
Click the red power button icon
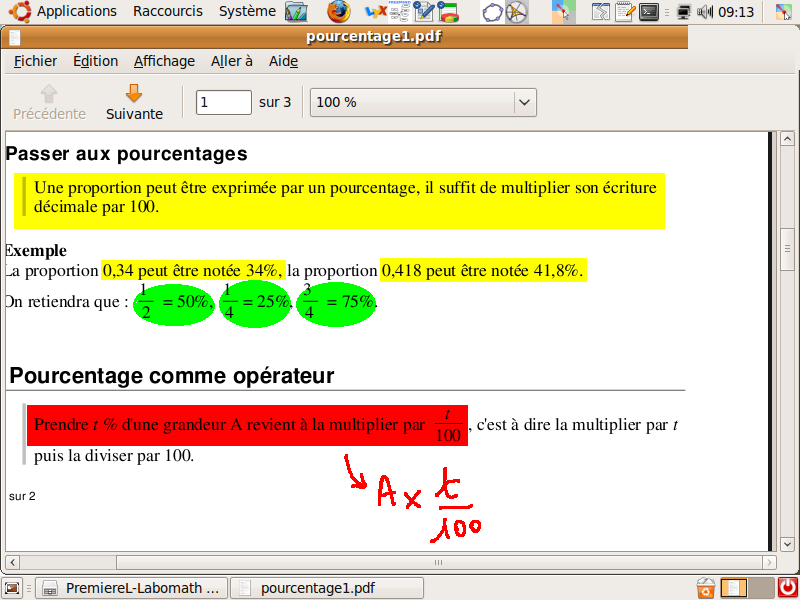point(787,588)
